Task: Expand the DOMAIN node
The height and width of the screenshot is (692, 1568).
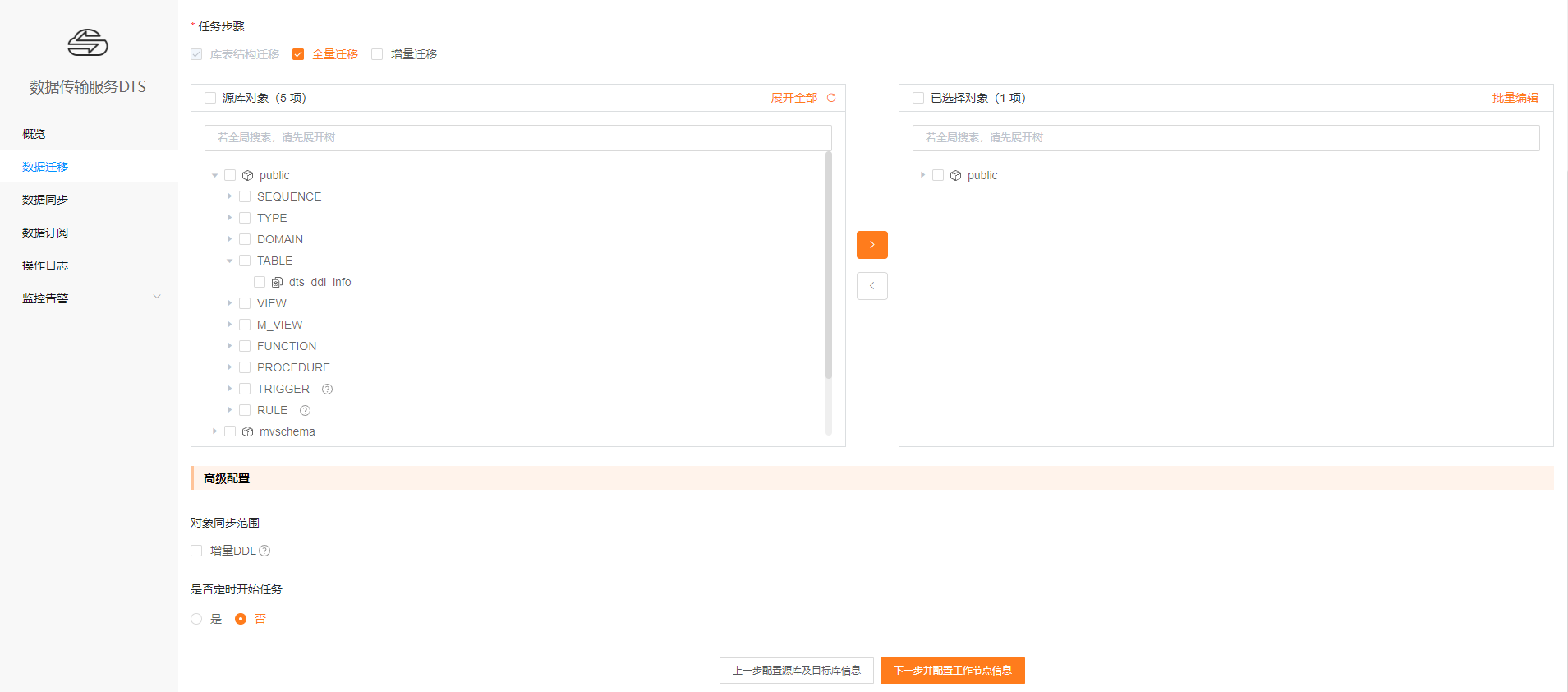Action: [229, 239]
